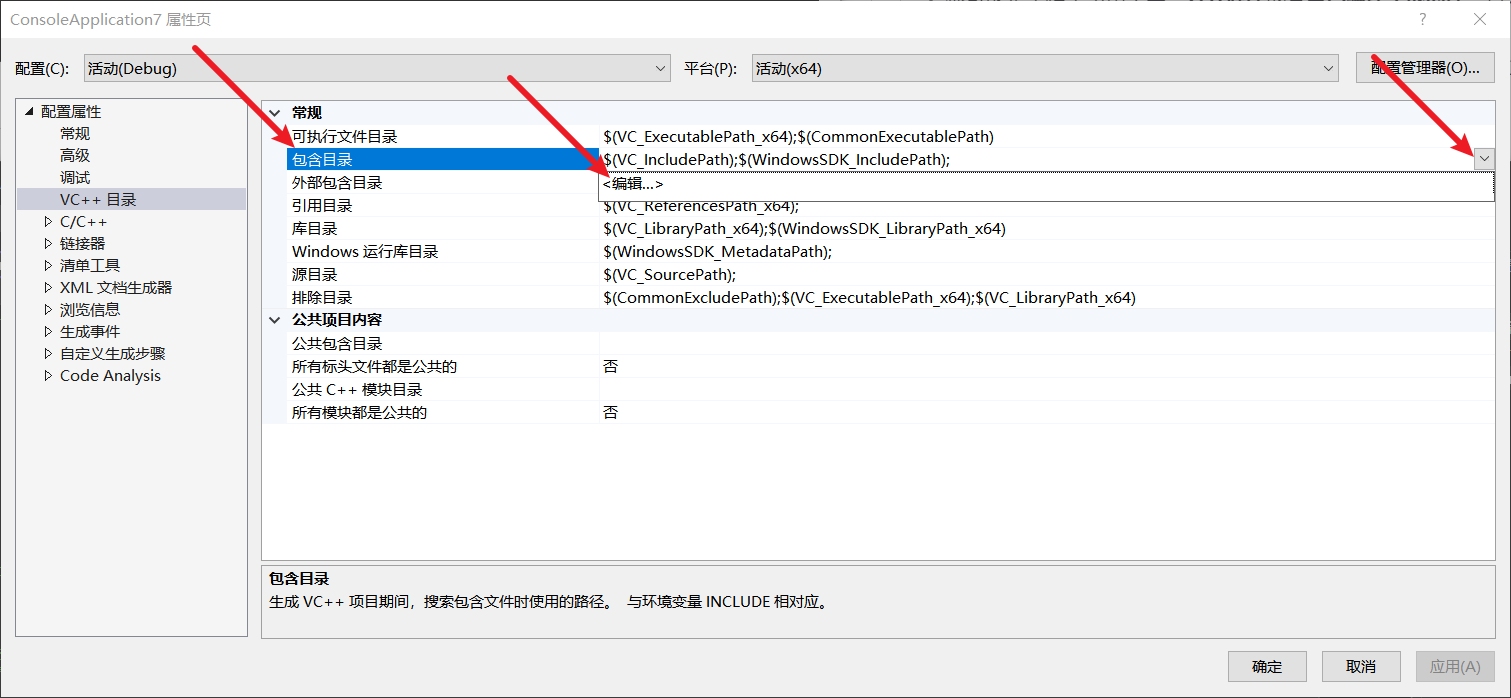This screenshot has width=1511, height=698.
Task: Click the $(VC_SourcePath) value cell
Action: tap(1047, 274)
